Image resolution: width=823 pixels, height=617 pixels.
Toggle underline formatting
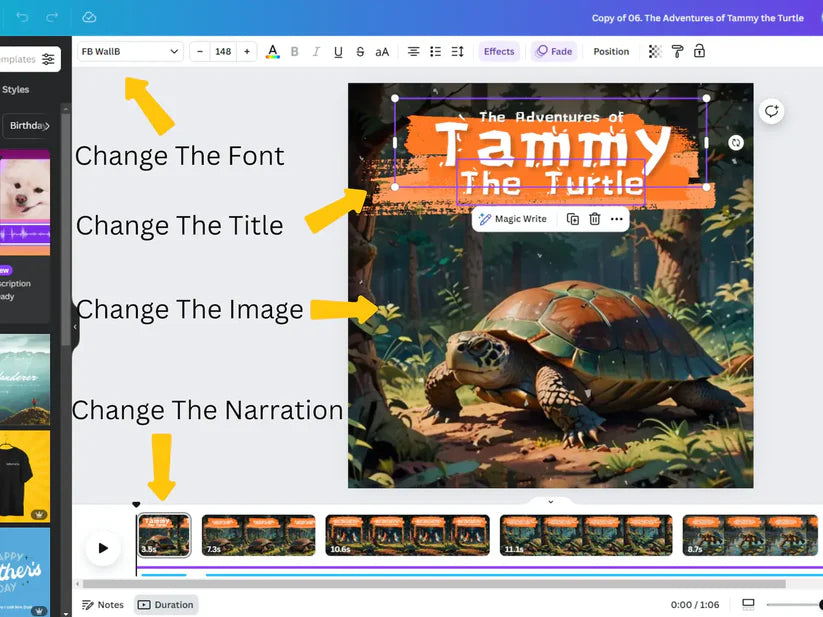pyautogui.click(x=338, y=52)
